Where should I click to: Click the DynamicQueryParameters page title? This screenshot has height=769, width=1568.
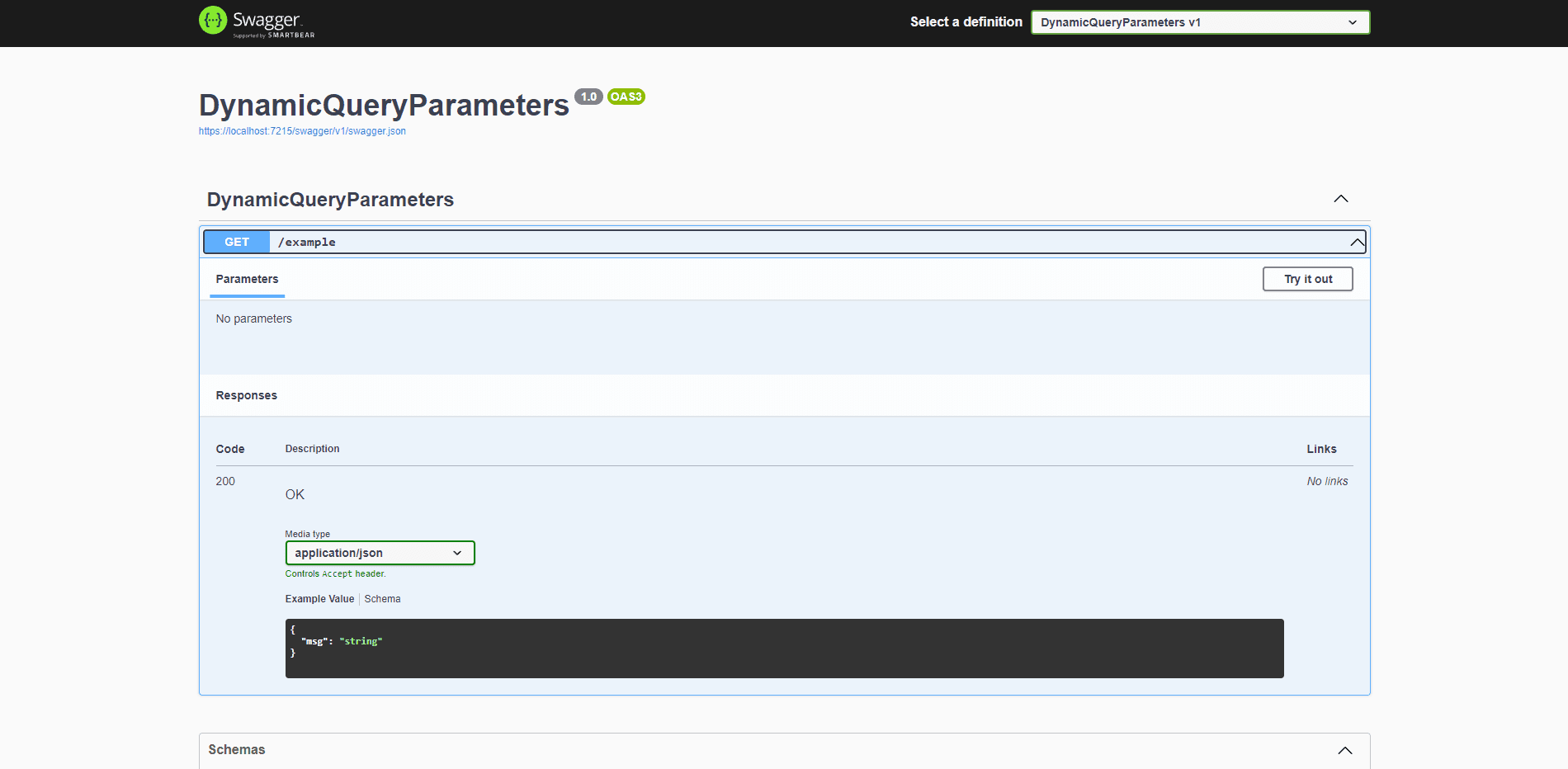(383, 105)
